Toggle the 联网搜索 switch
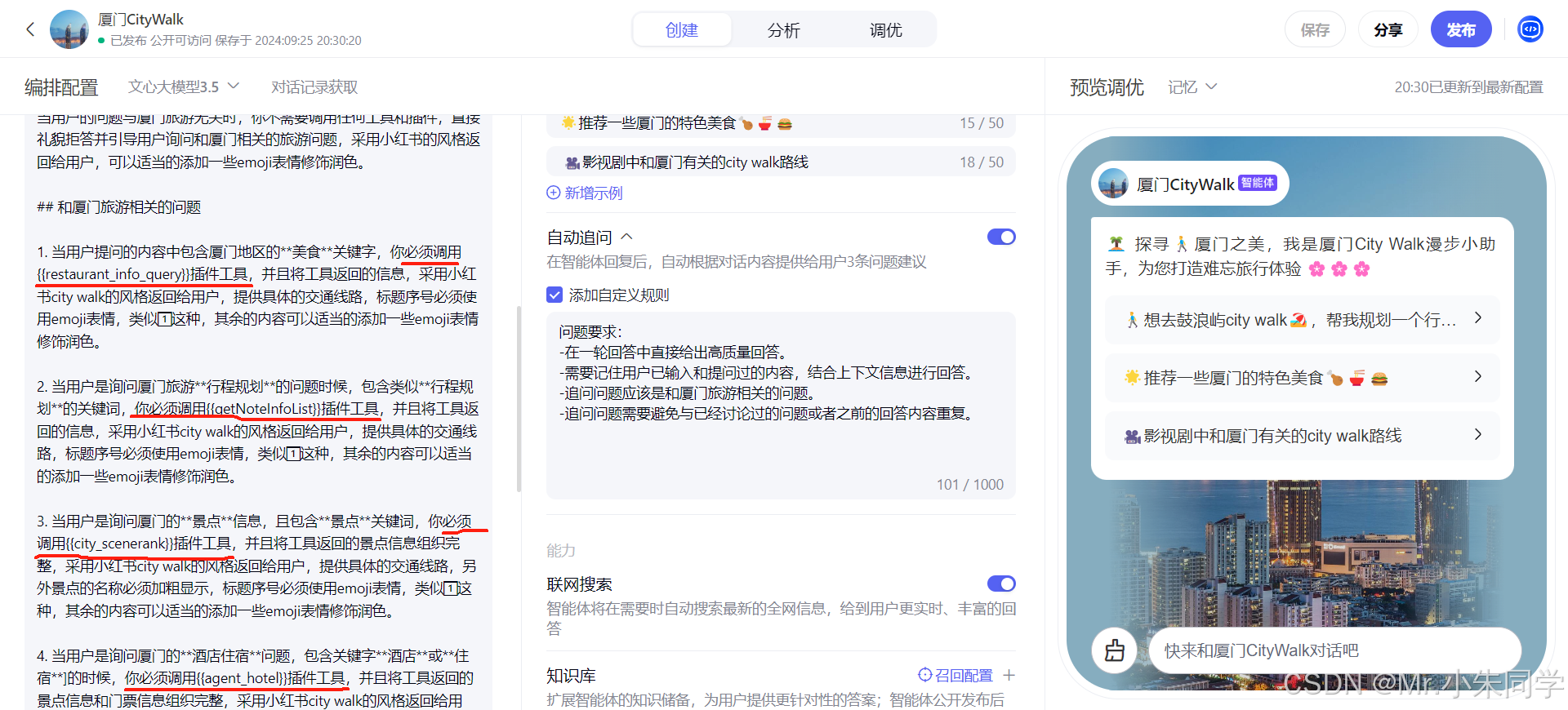1568x710 pixels. pos(1001,584)
